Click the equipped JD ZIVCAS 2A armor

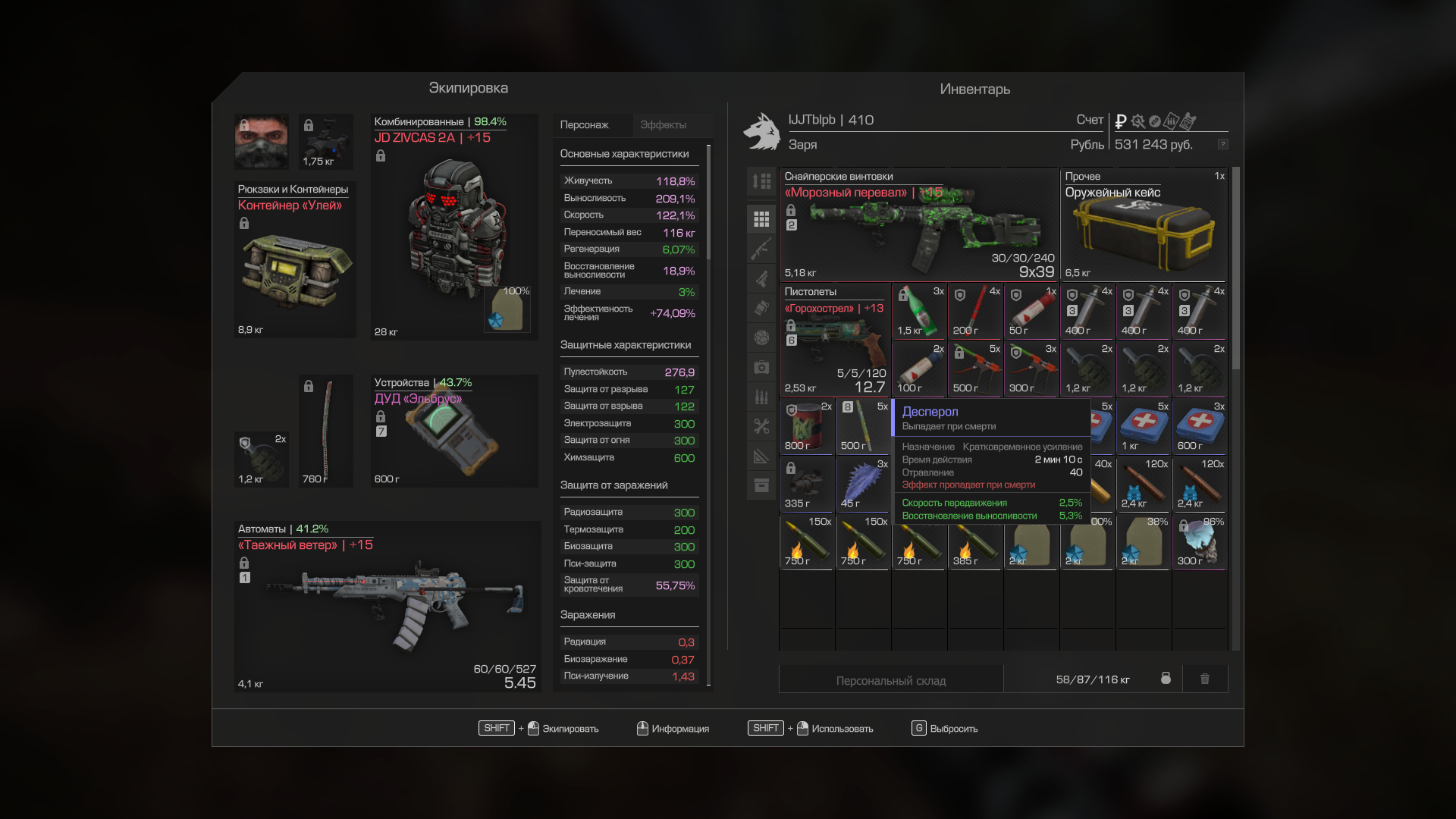coord(453,226)
